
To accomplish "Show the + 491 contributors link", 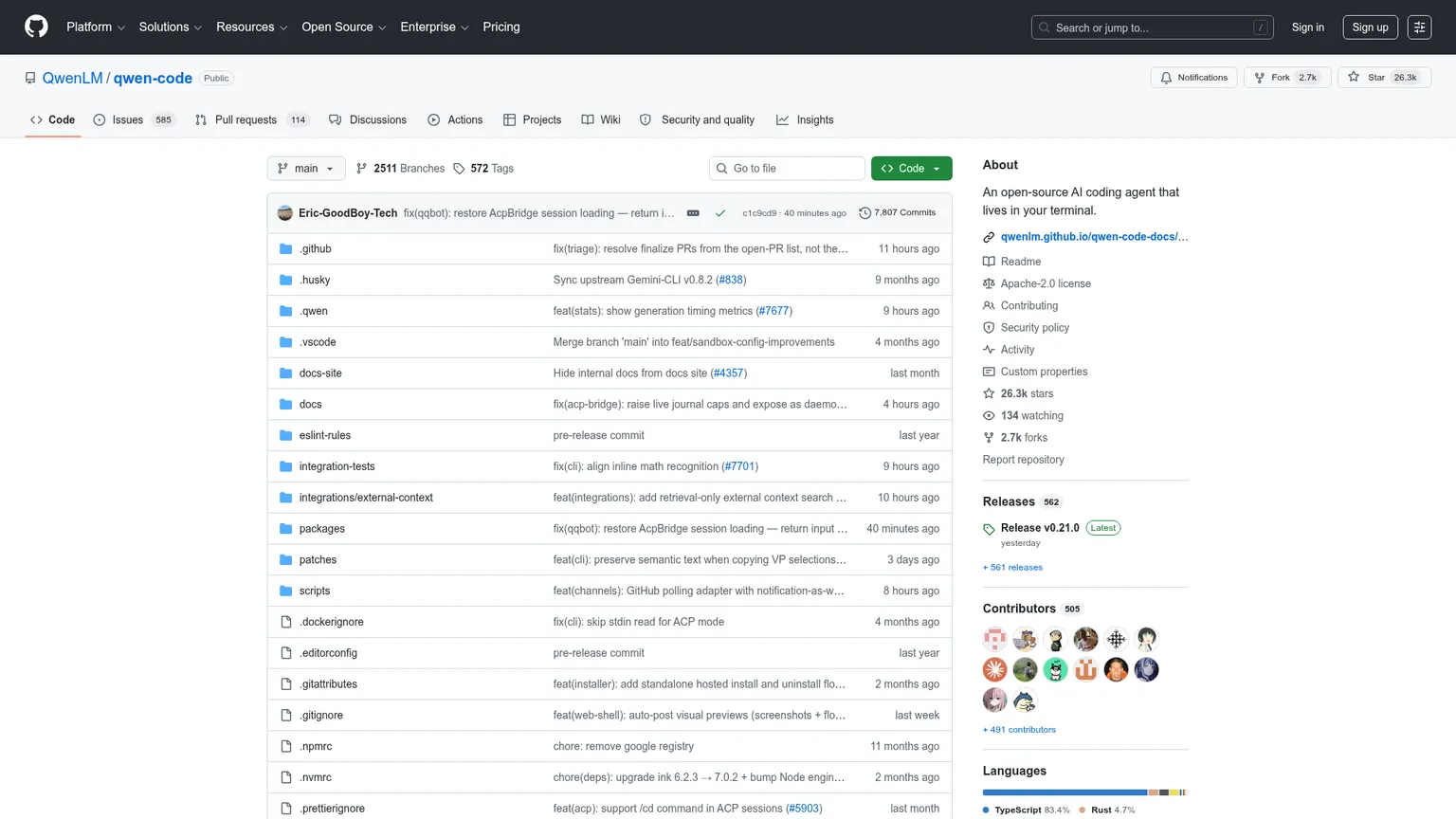I will pyautogui.click(x=1019, y=730).
